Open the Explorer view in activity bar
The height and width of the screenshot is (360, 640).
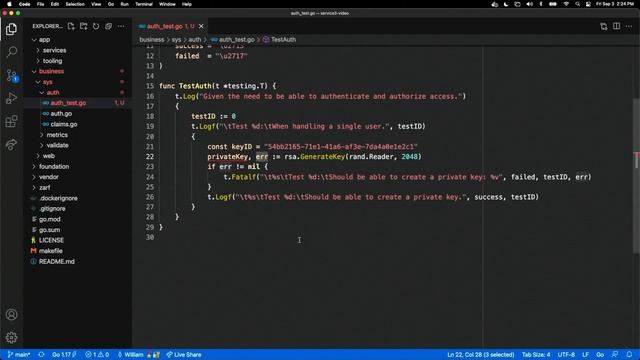(11, 29)
